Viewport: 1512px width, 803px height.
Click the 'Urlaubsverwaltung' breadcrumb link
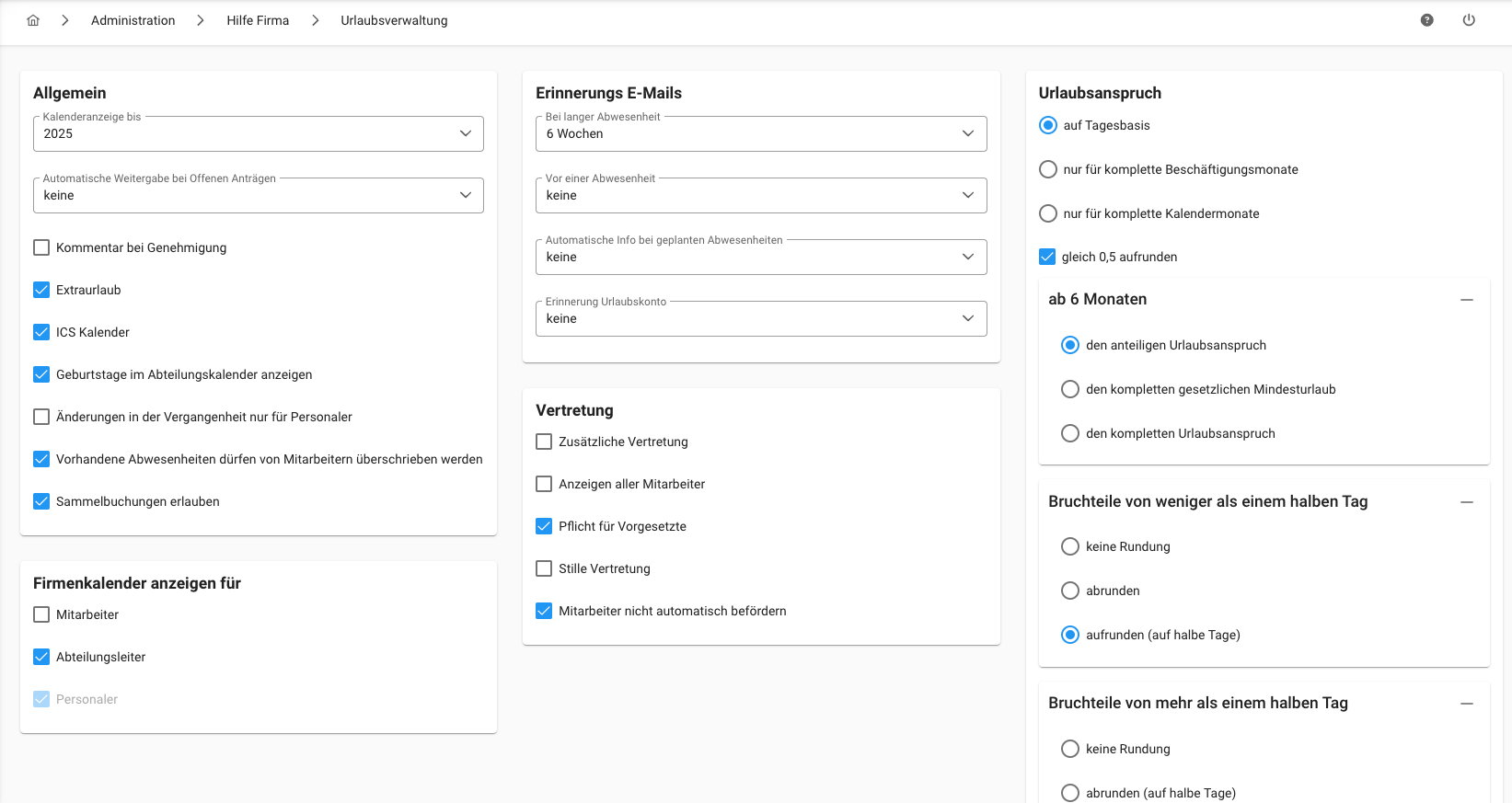point(394,20)
